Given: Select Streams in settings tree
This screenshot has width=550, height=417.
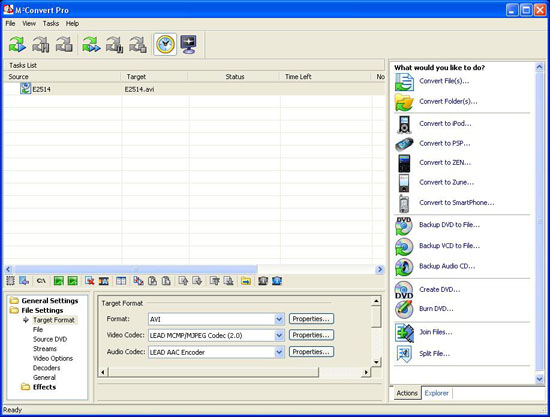Looking at the screenshot, I should [x=45, y=349].
